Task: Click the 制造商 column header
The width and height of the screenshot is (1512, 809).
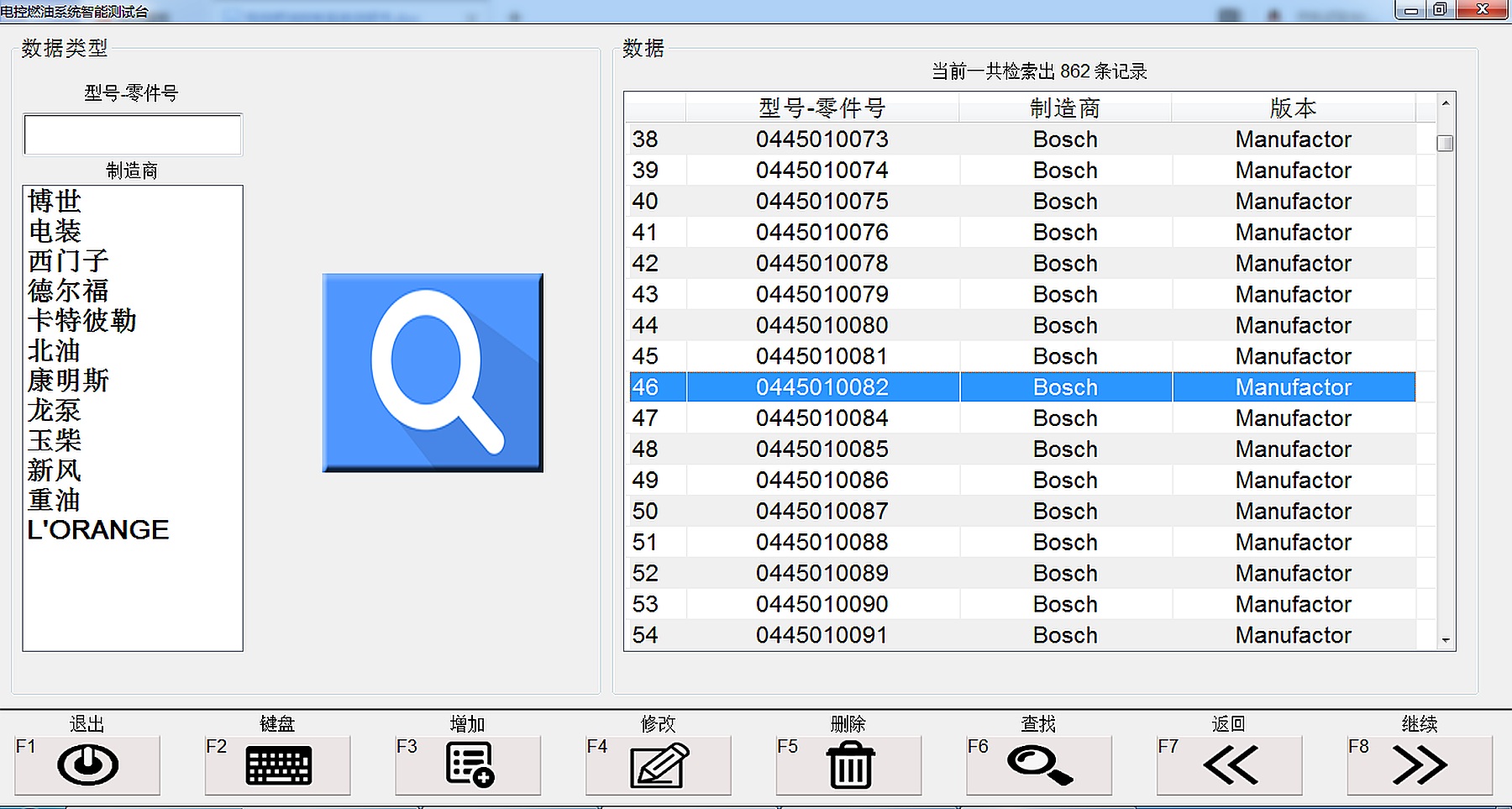Action: point(1065,108)
